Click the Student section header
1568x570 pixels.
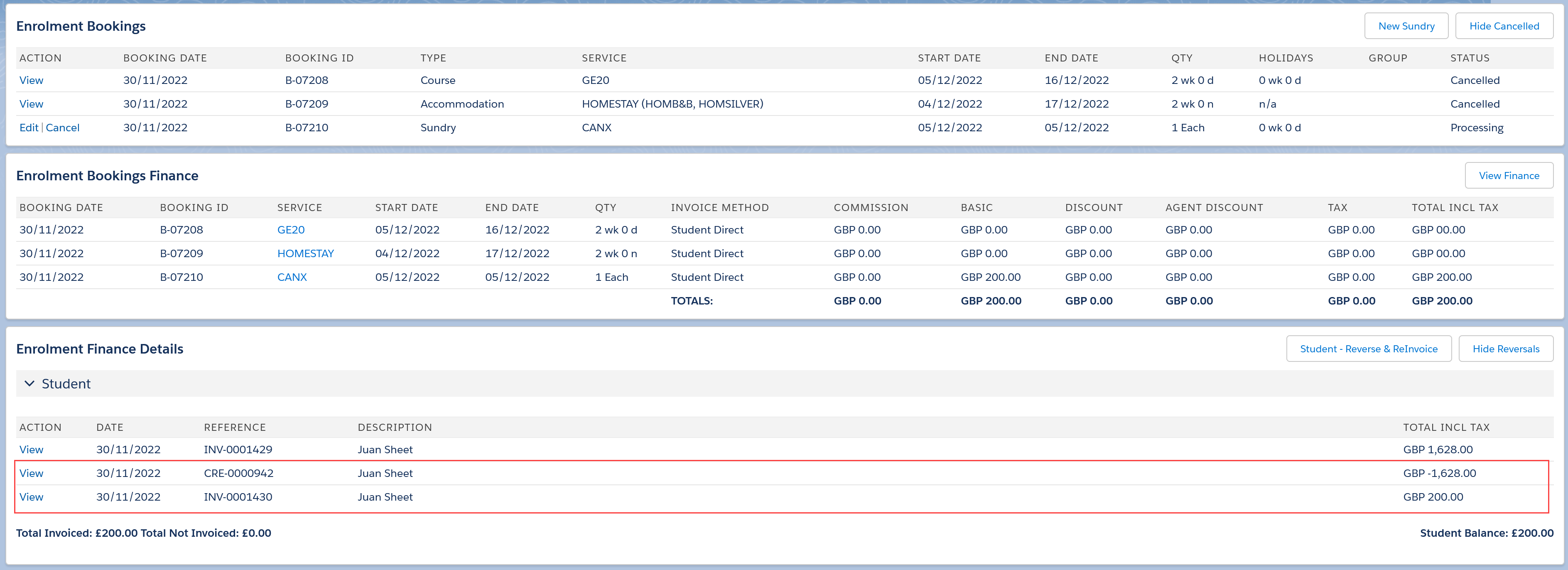pyautogui.click(x=66, y=383)
